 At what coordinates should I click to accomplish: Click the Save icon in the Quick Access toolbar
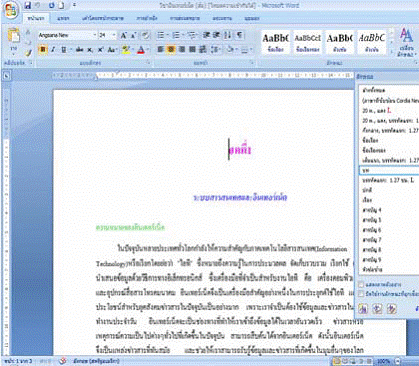tap(28, 5)
